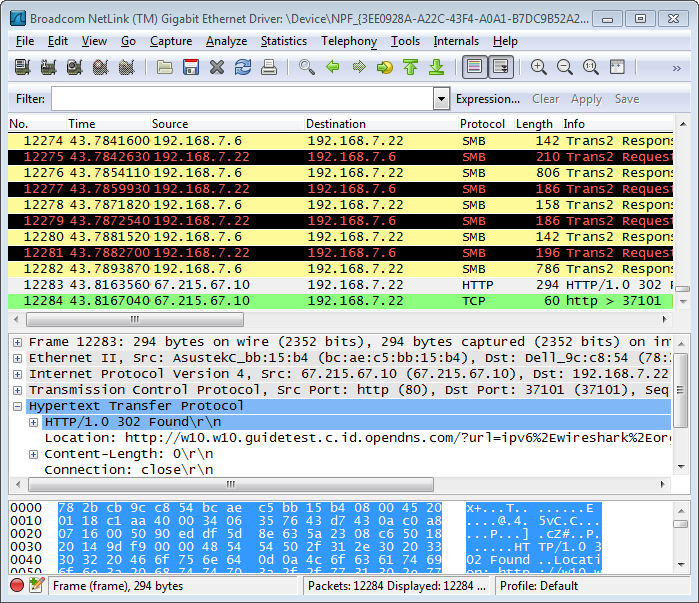The height and width of the screenshot is (603, 699).
Task: Open the capture interfaces list icon
Action: pos(22,67)
